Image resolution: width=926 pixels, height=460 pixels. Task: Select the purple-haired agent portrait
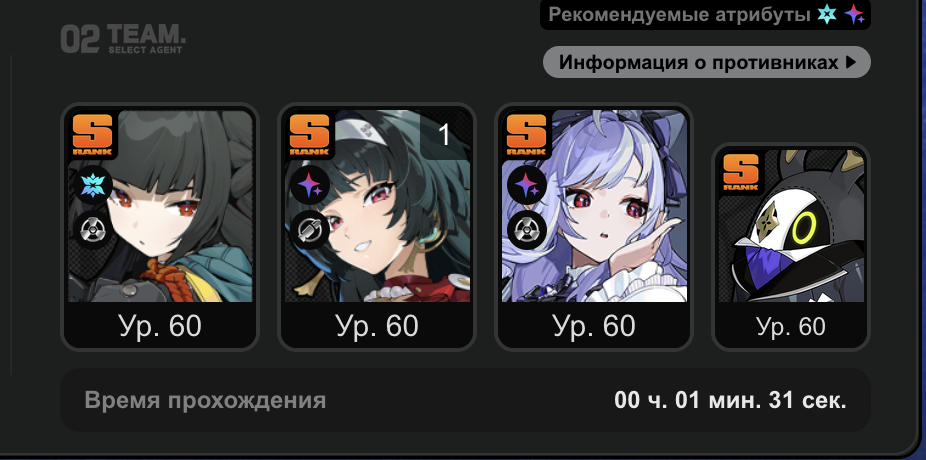pos(594,227)
